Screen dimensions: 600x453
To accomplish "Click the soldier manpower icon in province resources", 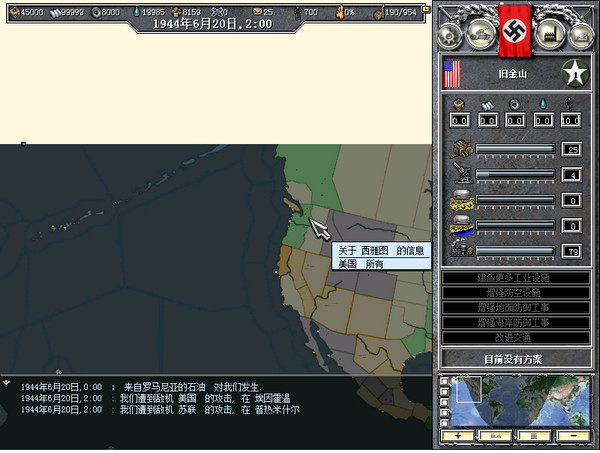I will (x=569, y=104).
